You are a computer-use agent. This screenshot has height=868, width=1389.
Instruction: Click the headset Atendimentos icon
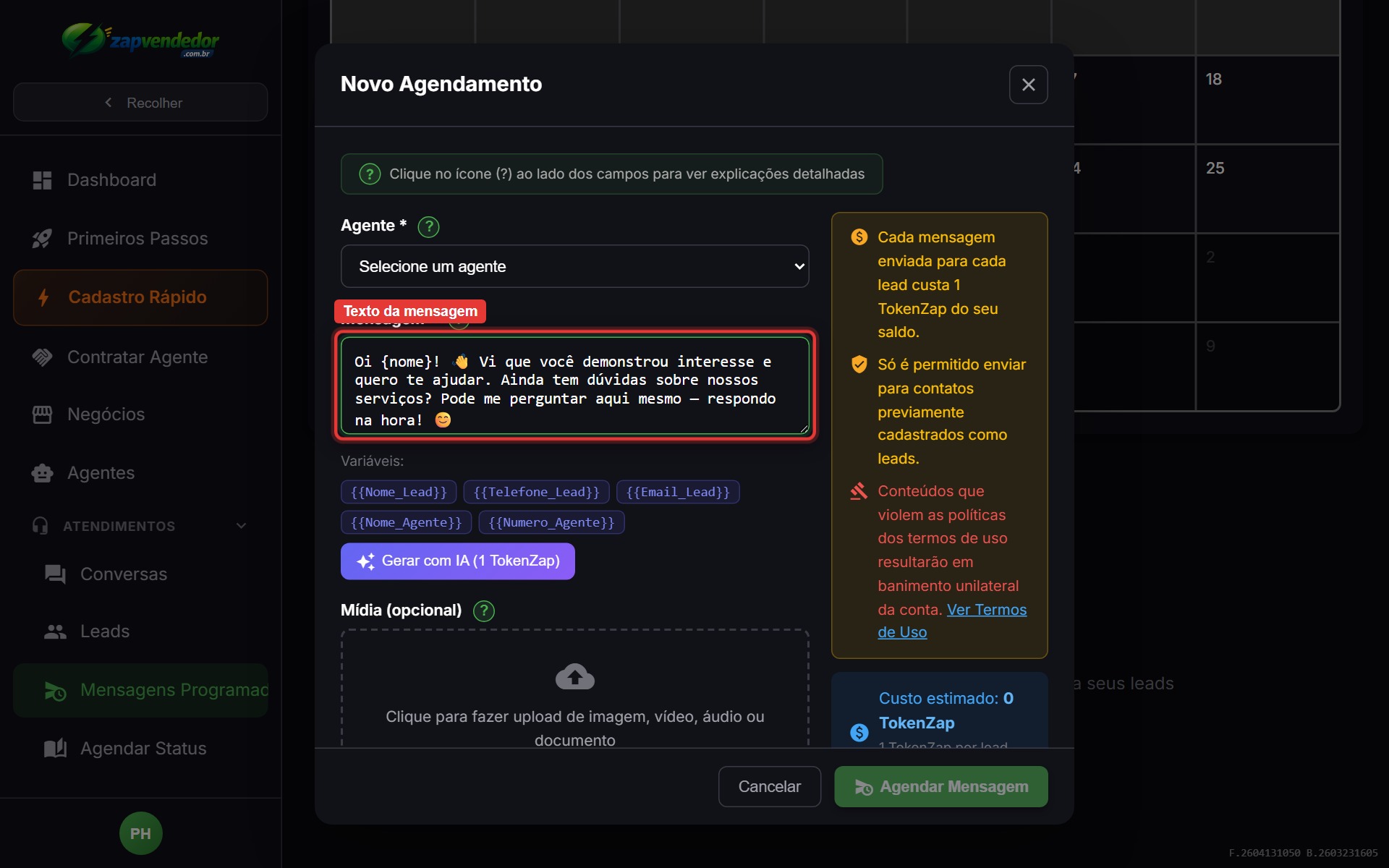(x=41, y=526)
